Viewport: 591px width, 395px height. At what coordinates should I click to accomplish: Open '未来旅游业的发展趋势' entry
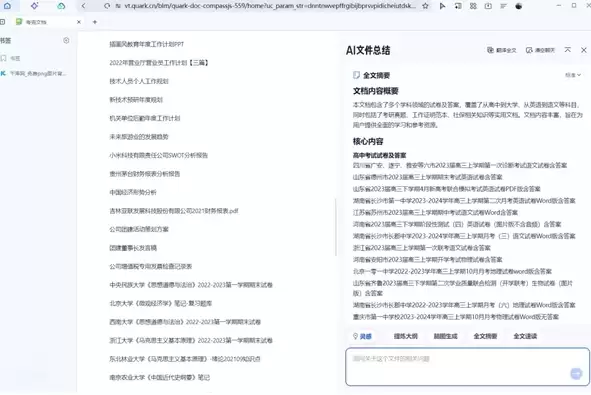(x=139, y=136)
